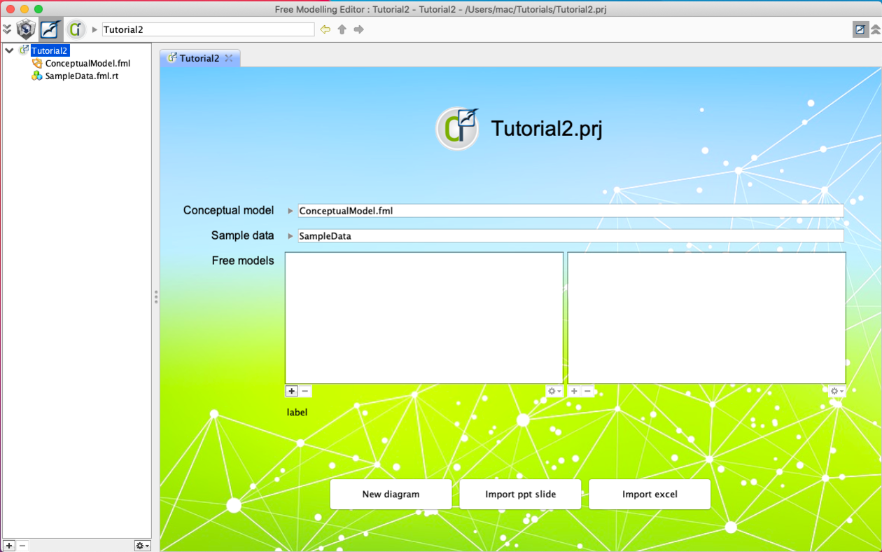Collapse the Tutorial2 tree node
The height and width of the screenshot is (552, 882).
click(9, 51)
